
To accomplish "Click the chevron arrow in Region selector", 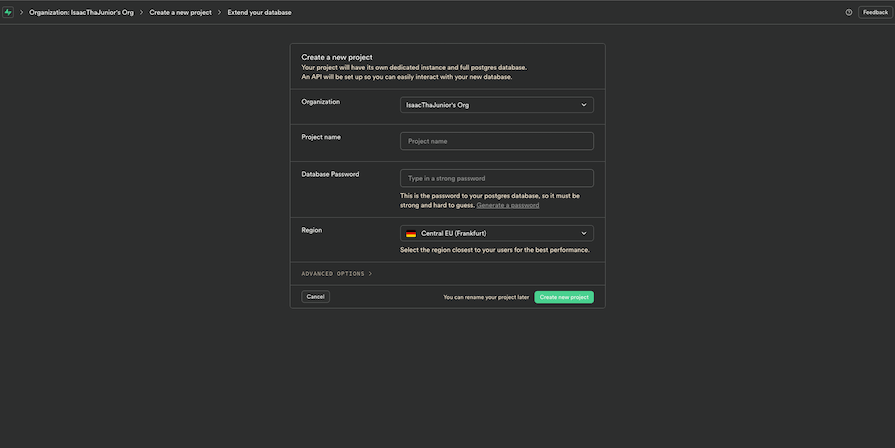I will [584, 233].
